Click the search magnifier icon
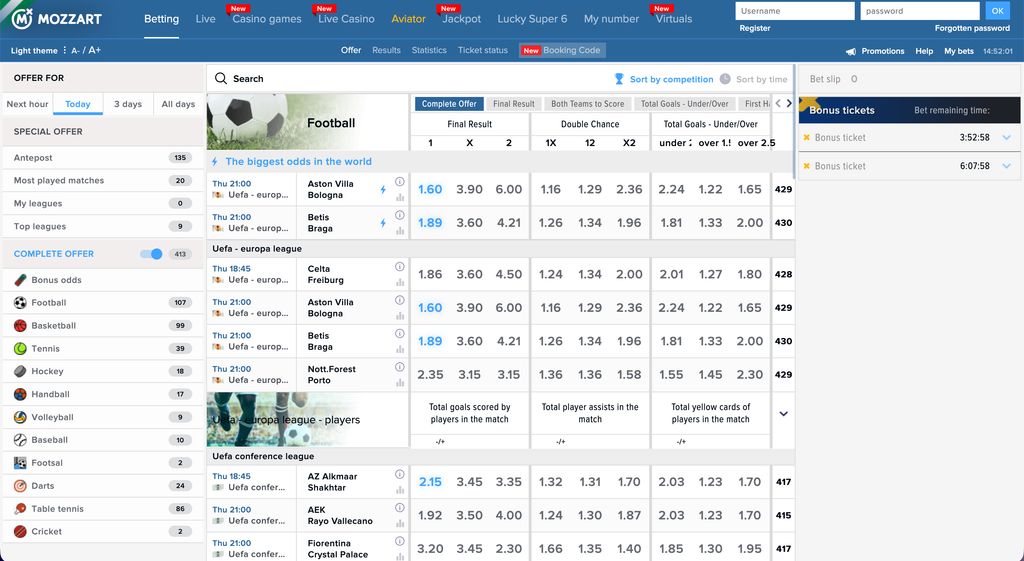This screenshot has width=1024, height=561. click(x=221, y=78)
